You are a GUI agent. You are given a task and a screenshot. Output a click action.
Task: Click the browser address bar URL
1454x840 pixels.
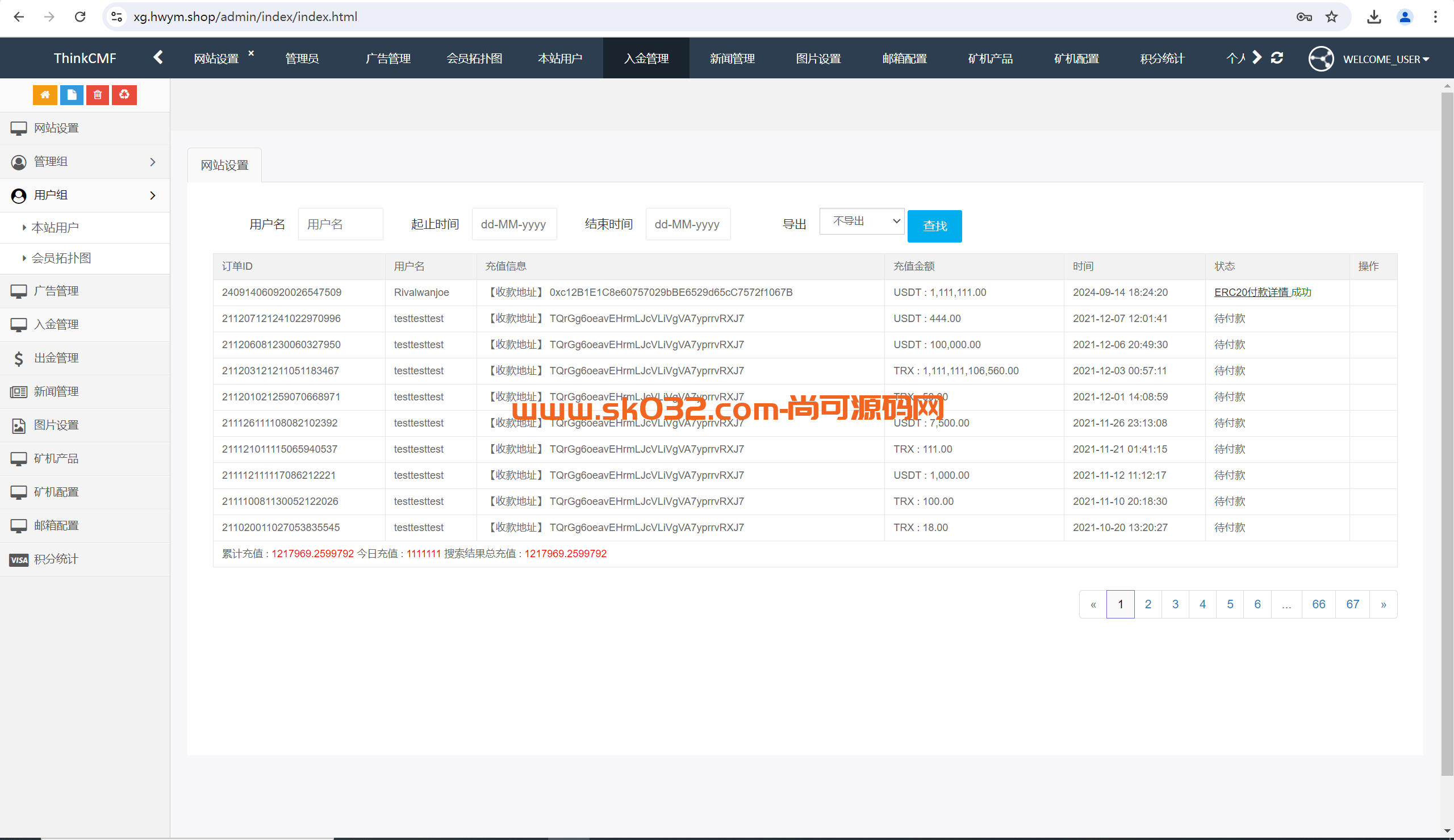[245, 16]
